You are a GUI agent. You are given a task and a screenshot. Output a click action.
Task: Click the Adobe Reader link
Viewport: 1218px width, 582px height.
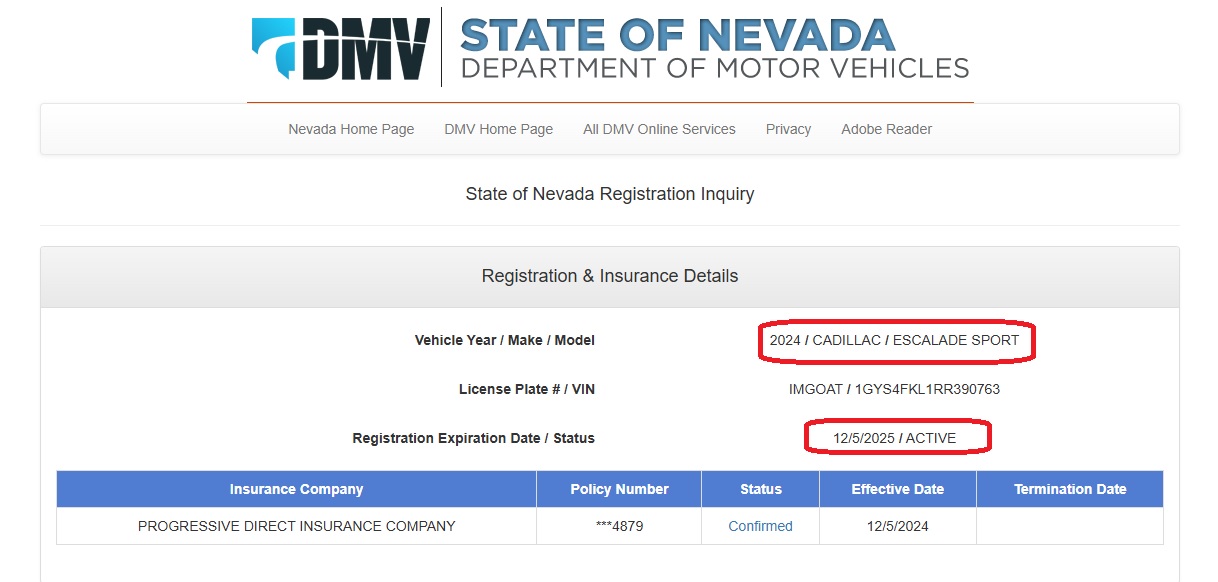tap(886, 129)
